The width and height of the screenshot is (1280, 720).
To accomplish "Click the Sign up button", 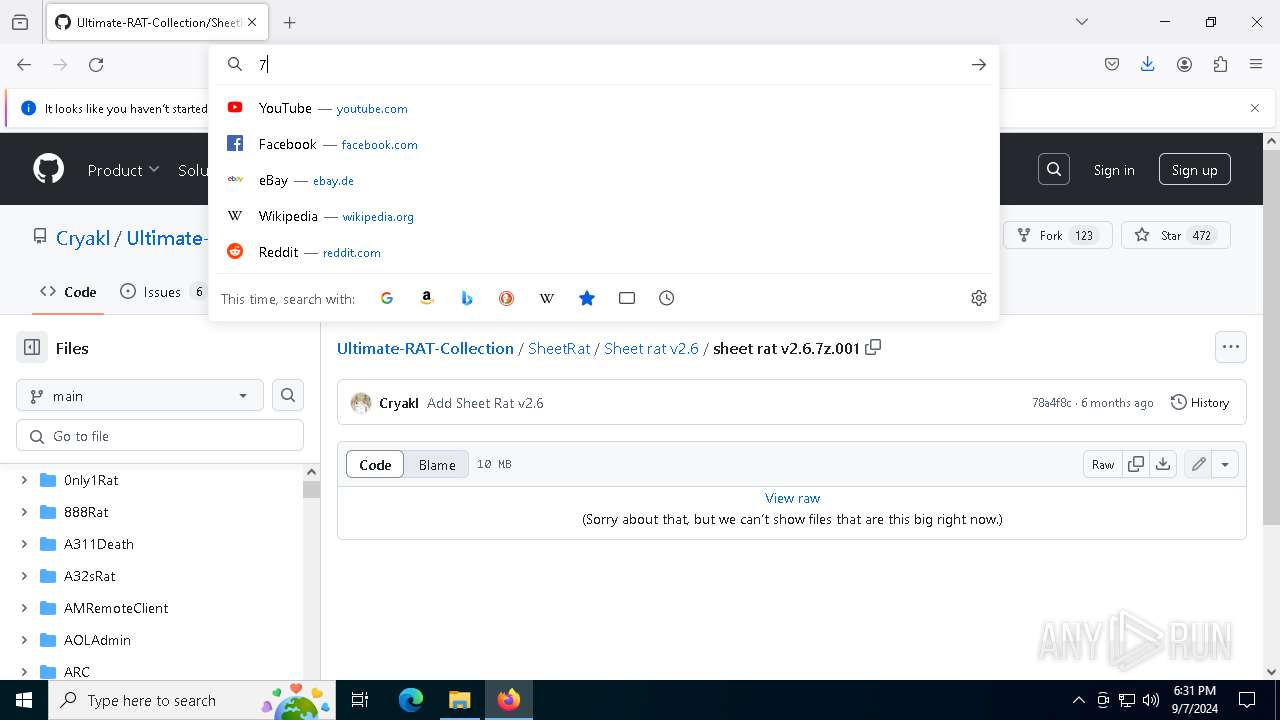I will pos(1195,170).
